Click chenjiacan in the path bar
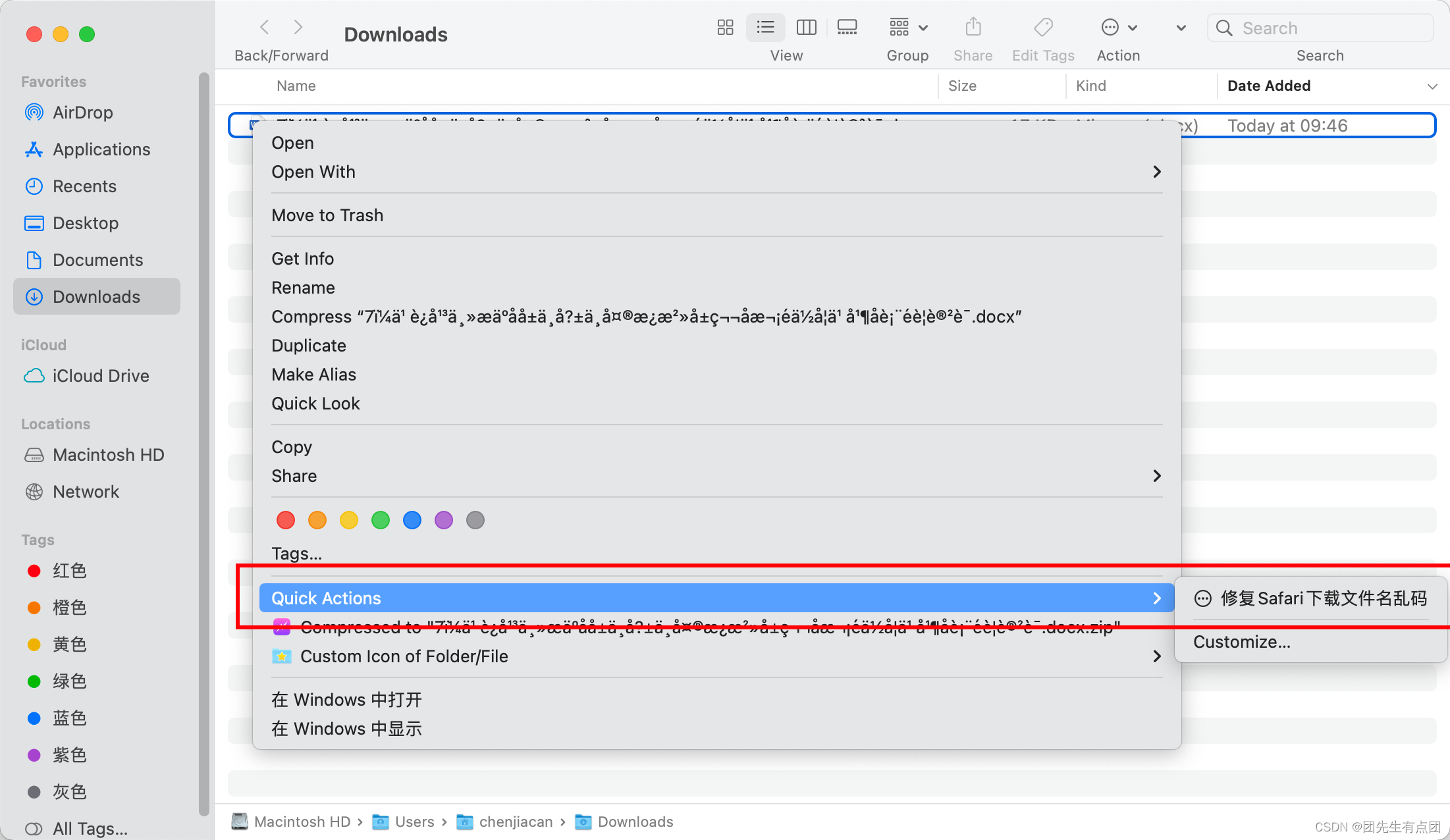Screen dimensions: 1450x840 coord(516,822)
